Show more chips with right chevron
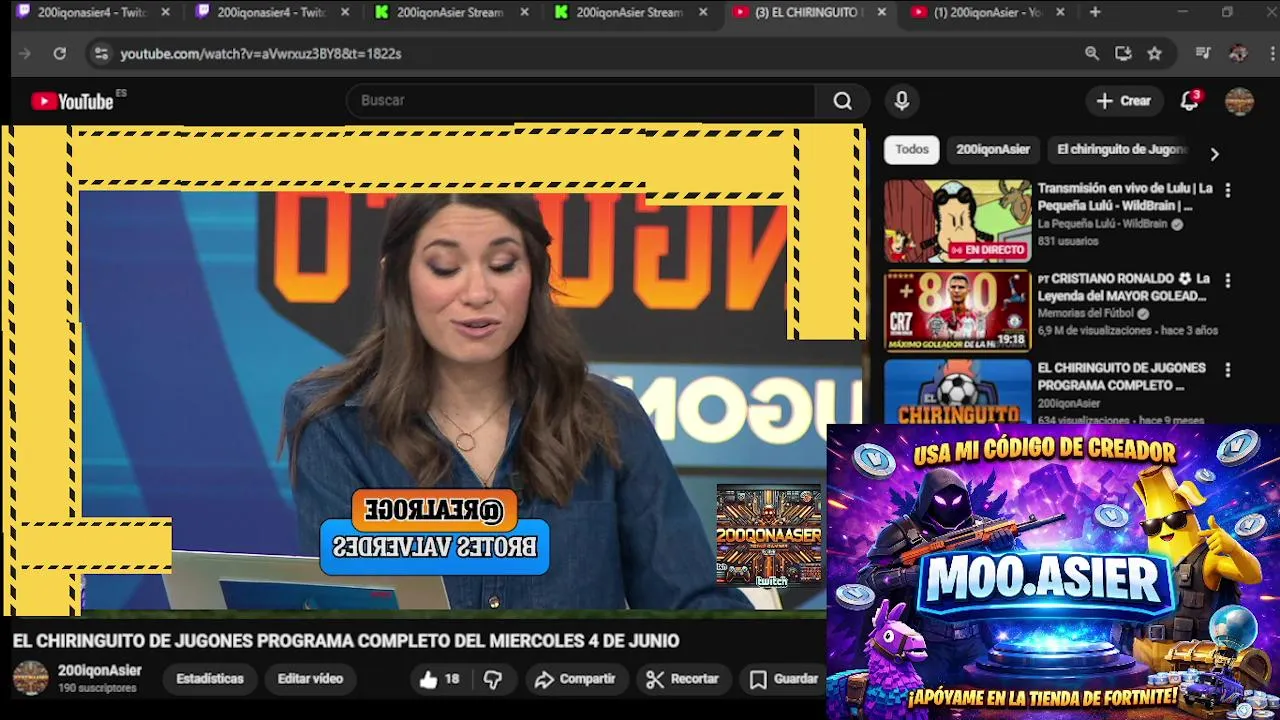1280x720 pixels. tap(1214, 154)
